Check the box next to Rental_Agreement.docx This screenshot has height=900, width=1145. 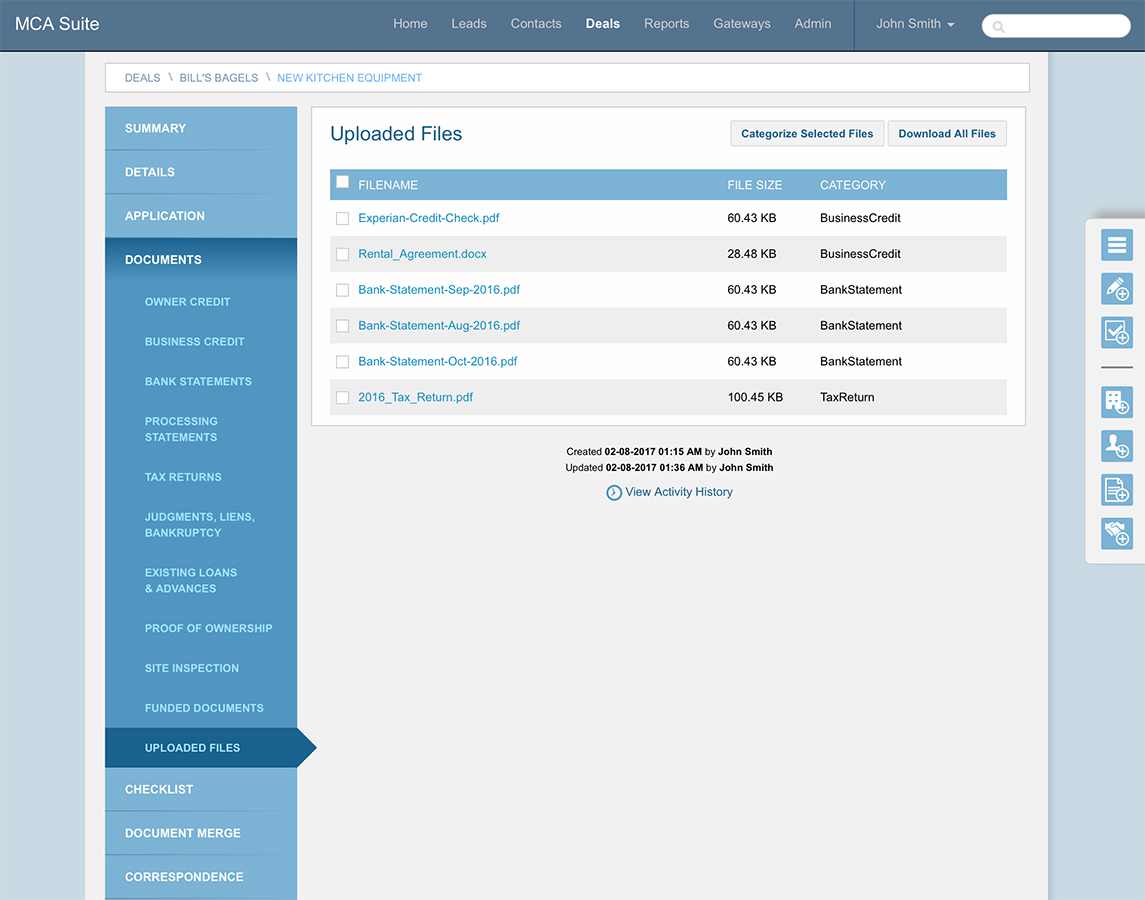(343, 254)
